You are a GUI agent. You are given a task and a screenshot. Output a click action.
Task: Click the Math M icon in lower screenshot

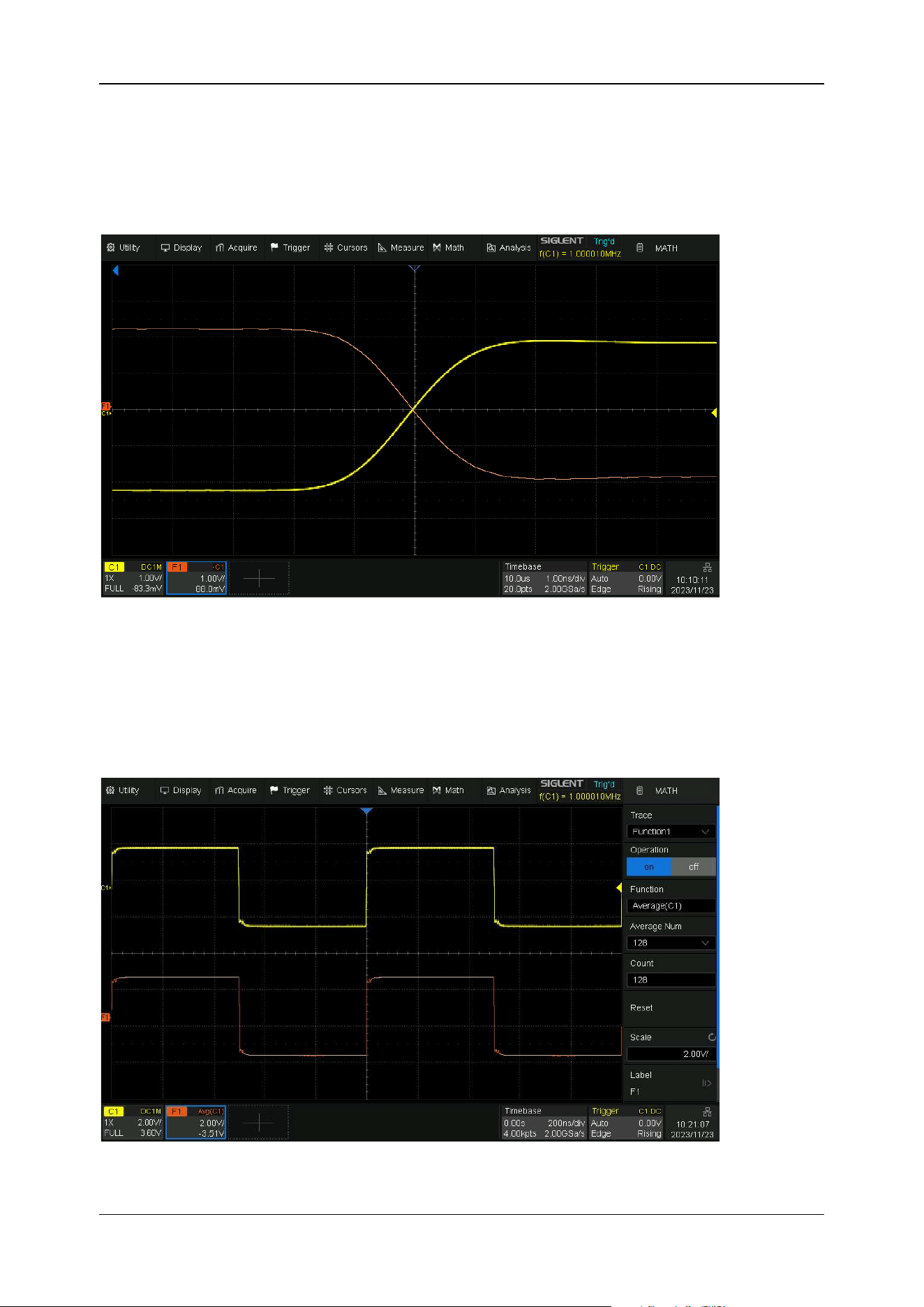click(x=436, y=790)
